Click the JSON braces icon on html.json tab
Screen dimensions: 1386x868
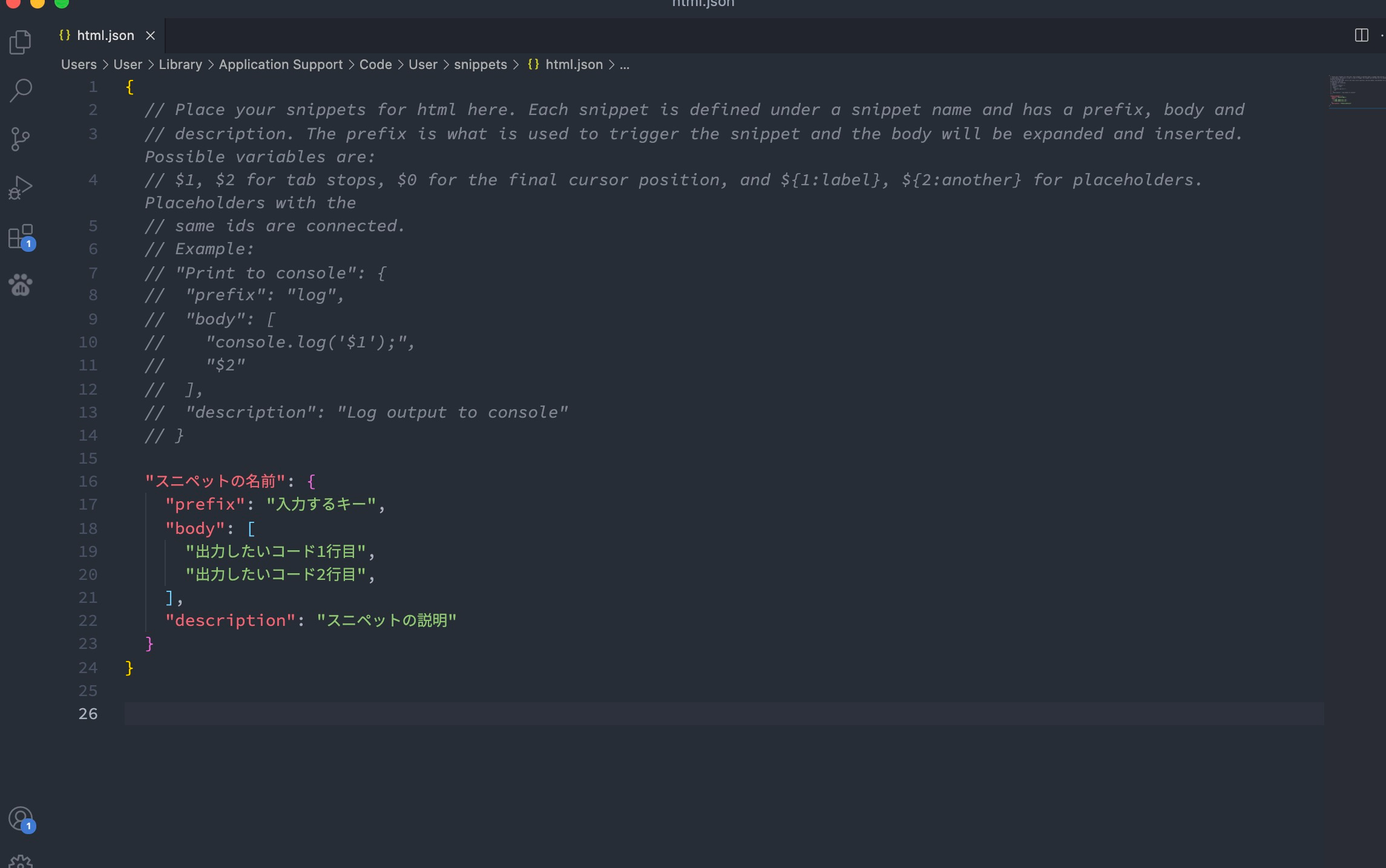(x=65, y=35)
